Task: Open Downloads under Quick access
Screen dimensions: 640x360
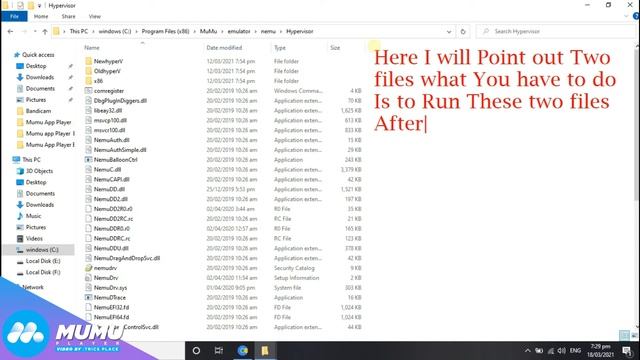Action: 40,77
